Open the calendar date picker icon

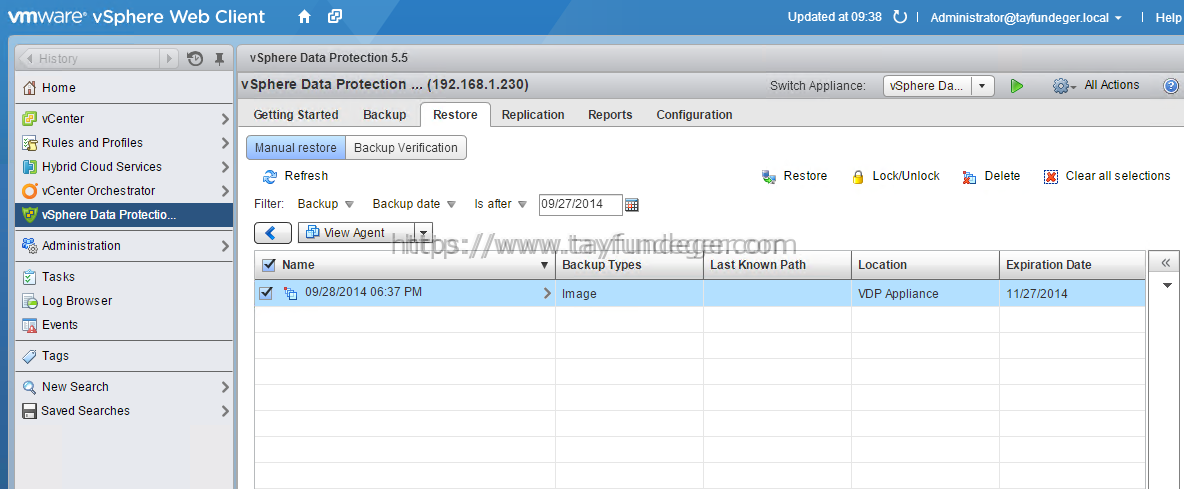pyautogui.click(x=632, y=205)
